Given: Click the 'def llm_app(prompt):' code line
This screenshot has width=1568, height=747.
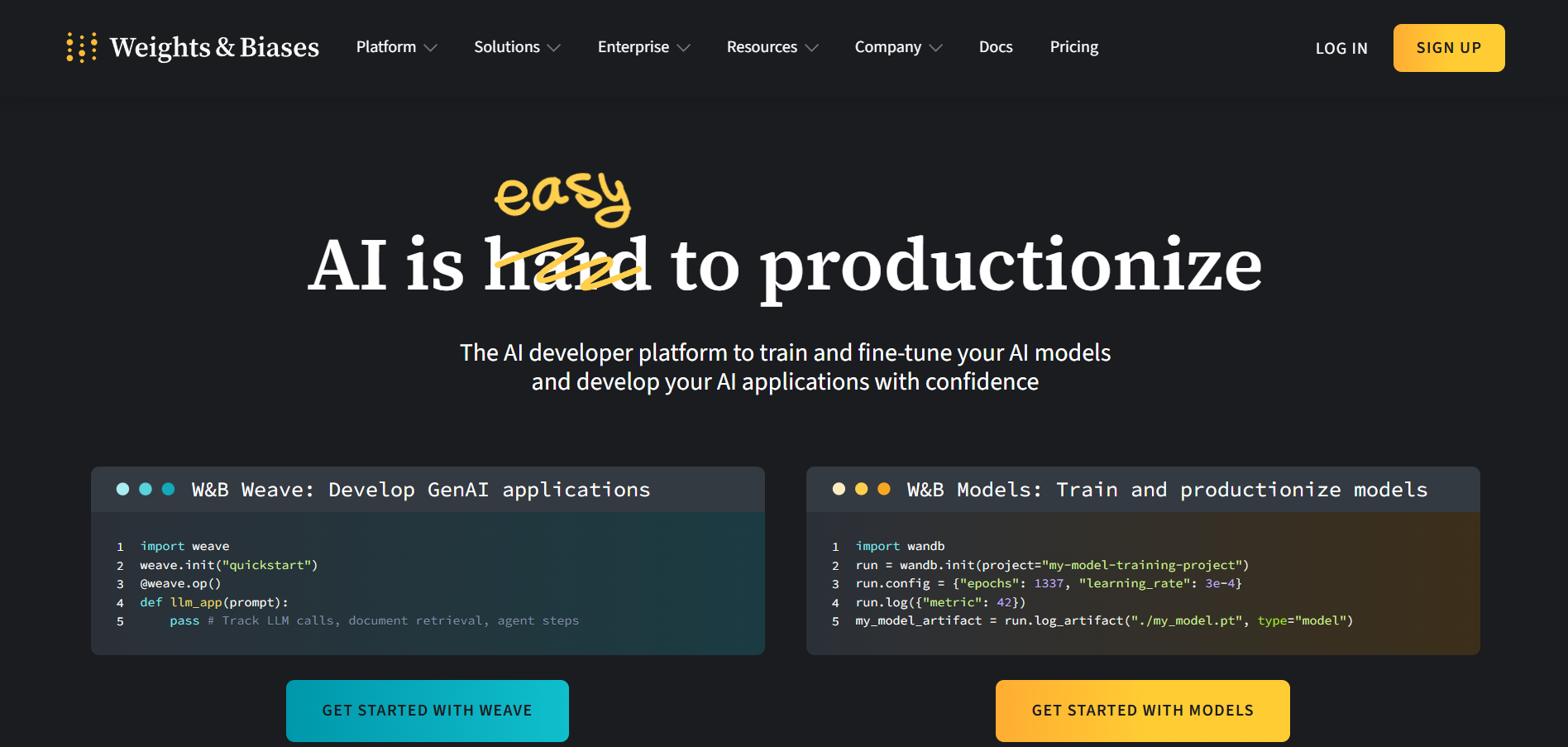Looking at the screenshot, I should coord(214,602).
